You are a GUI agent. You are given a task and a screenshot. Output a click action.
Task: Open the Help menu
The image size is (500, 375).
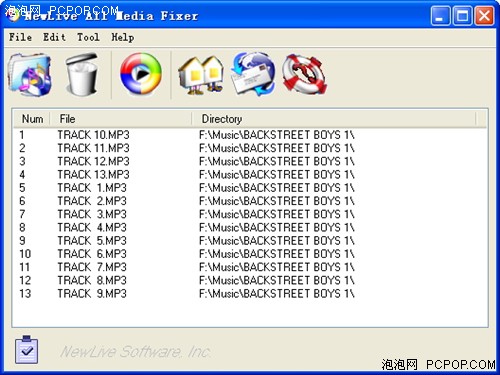pyautogui.click(x=123, y=37)
